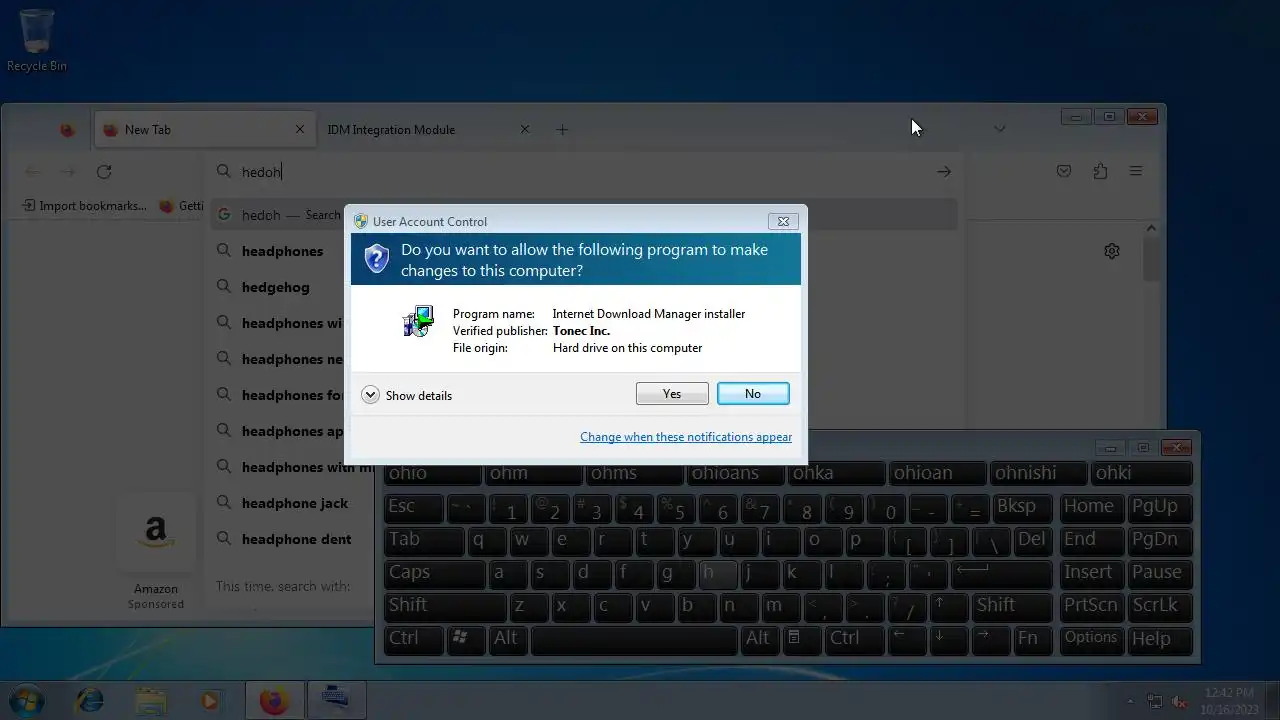Click the Firefox reload page icon
This screenshot has width=1280, height=720.
(x=104, y=172)
